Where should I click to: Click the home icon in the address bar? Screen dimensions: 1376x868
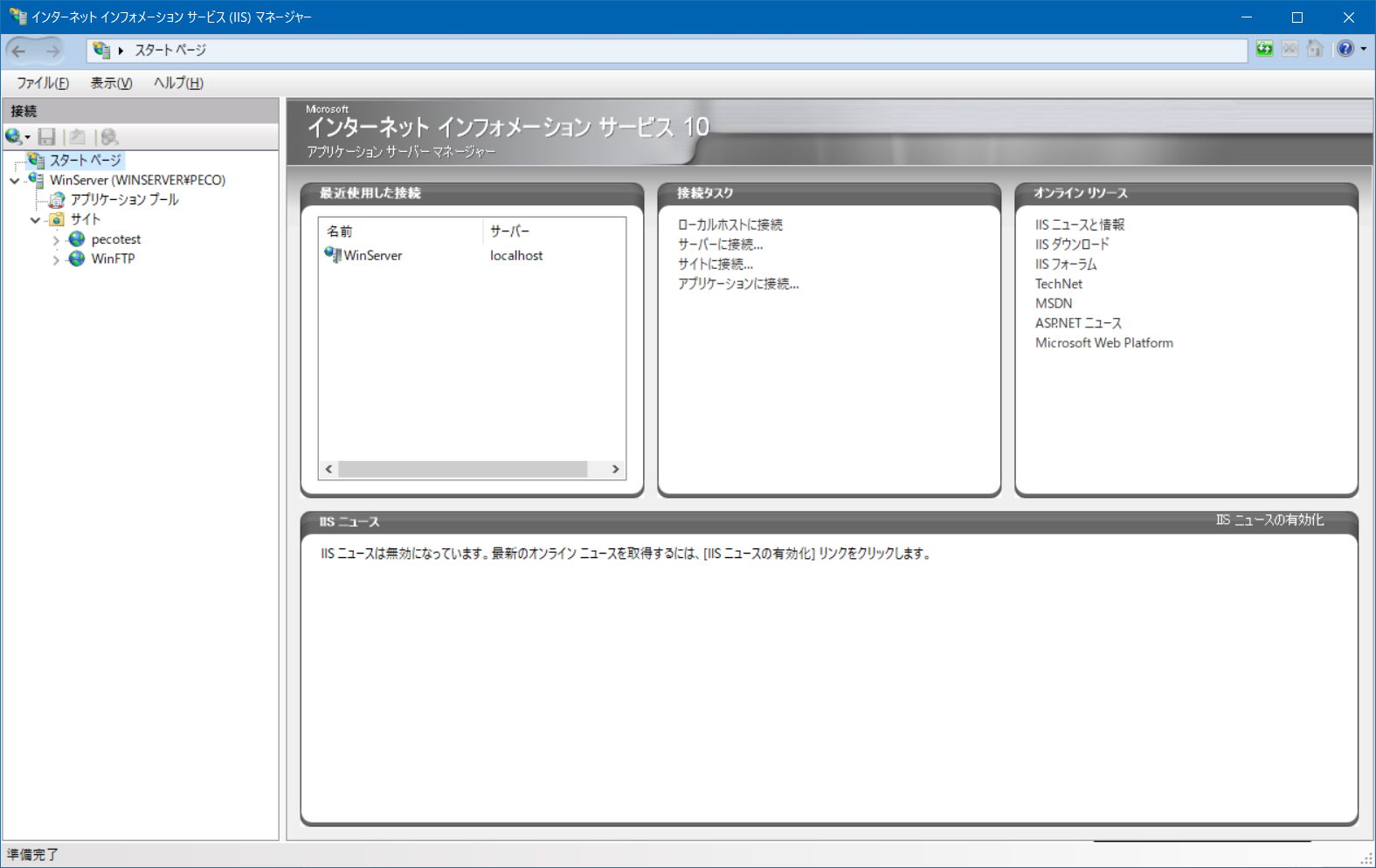coord(1315,49)
